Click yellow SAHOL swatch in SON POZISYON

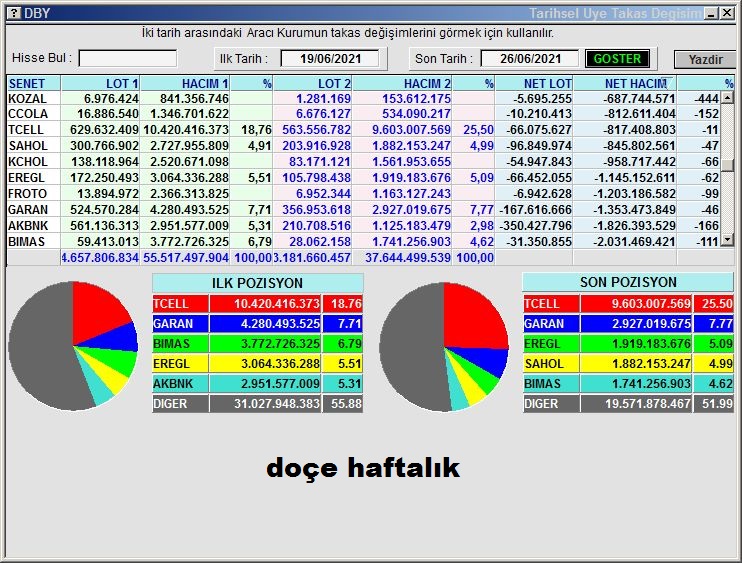click(x=551, y=364)
